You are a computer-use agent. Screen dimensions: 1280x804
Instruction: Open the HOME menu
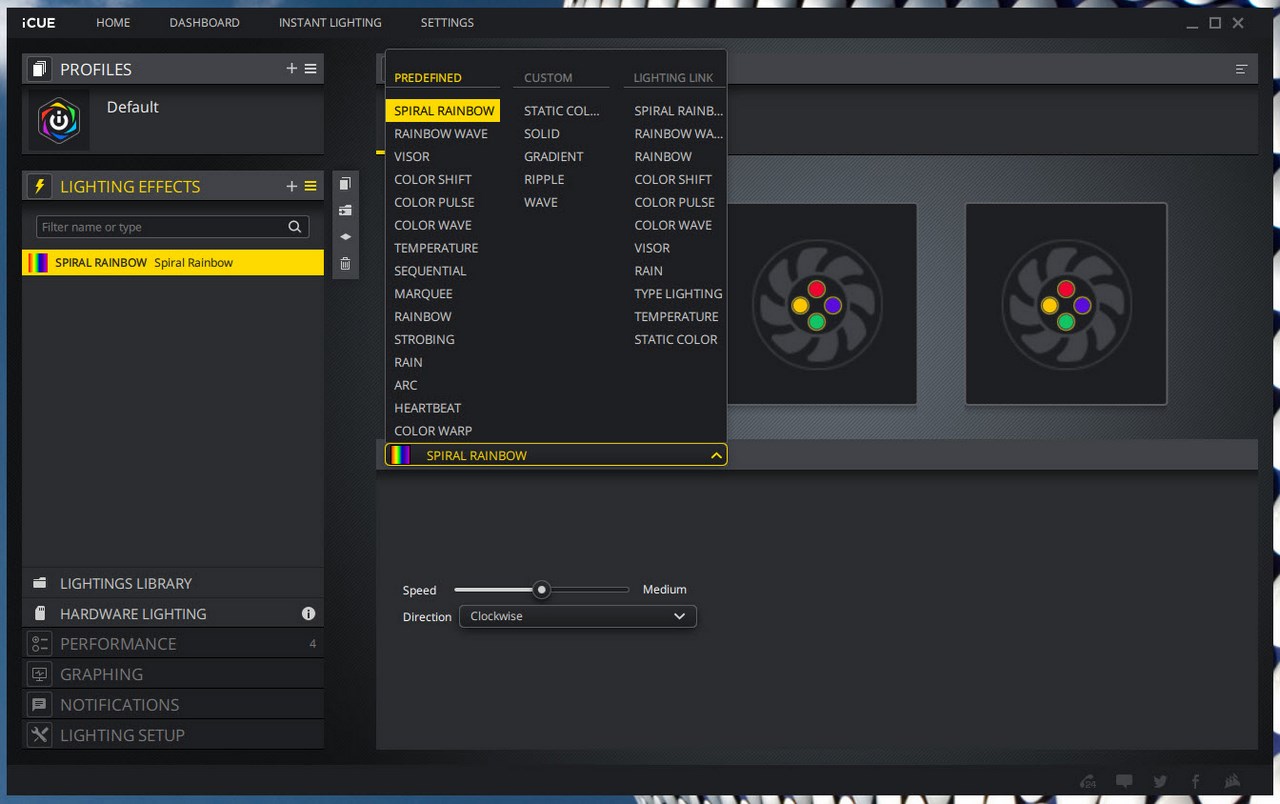click(113, 23)
